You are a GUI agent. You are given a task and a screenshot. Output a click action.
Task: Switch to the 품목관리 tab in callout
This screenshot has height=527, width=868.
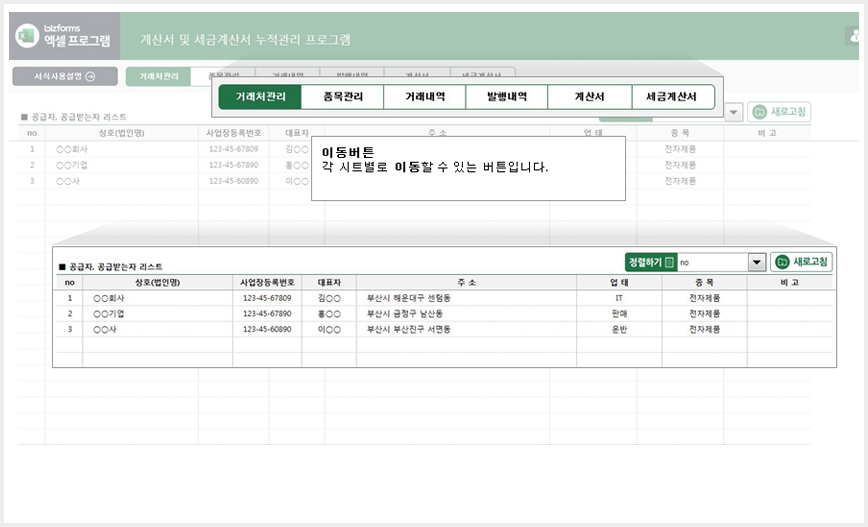tap(343, 97)
